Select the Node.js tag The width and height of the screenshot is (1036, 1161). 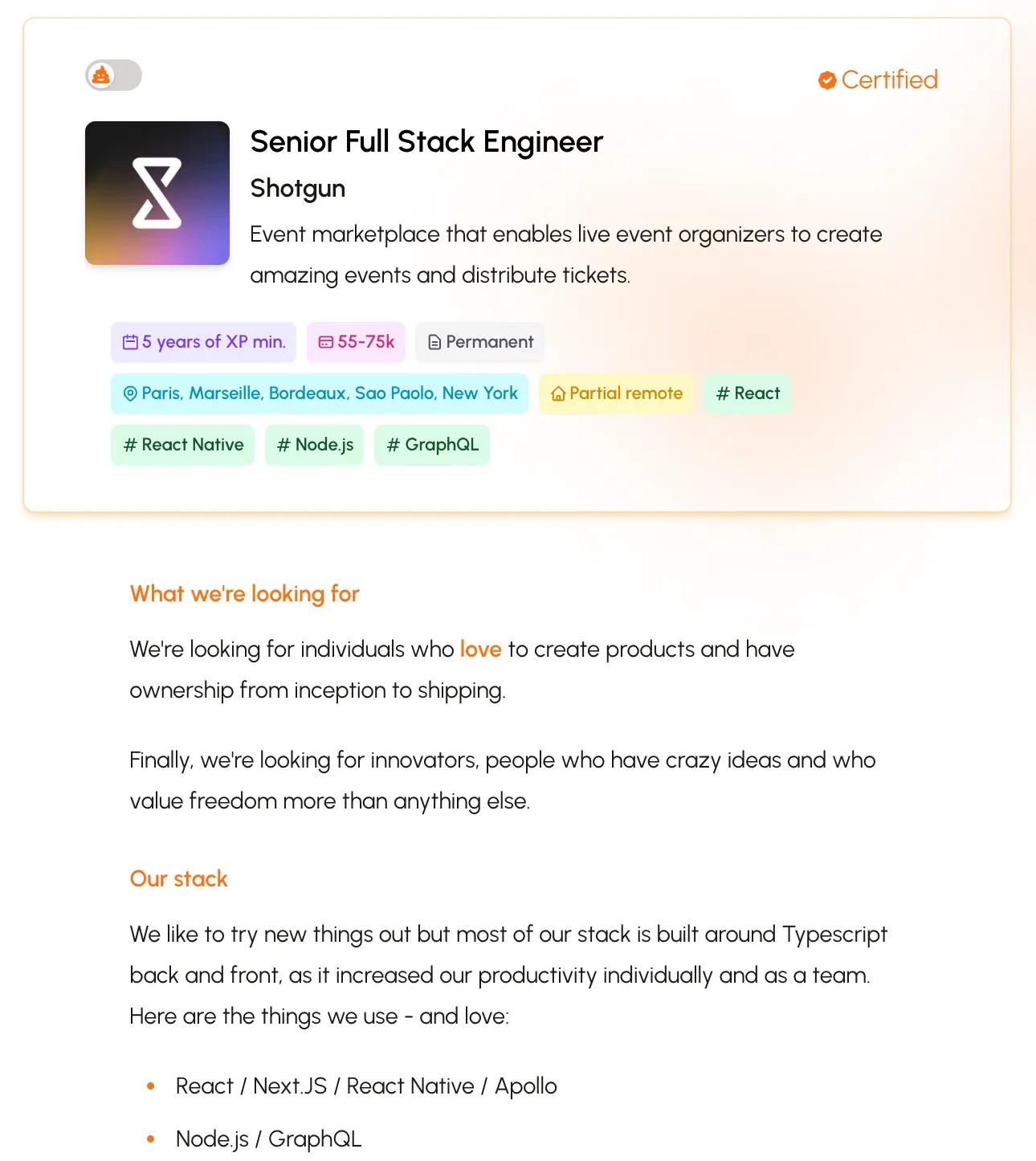click(x=315, y=445)
